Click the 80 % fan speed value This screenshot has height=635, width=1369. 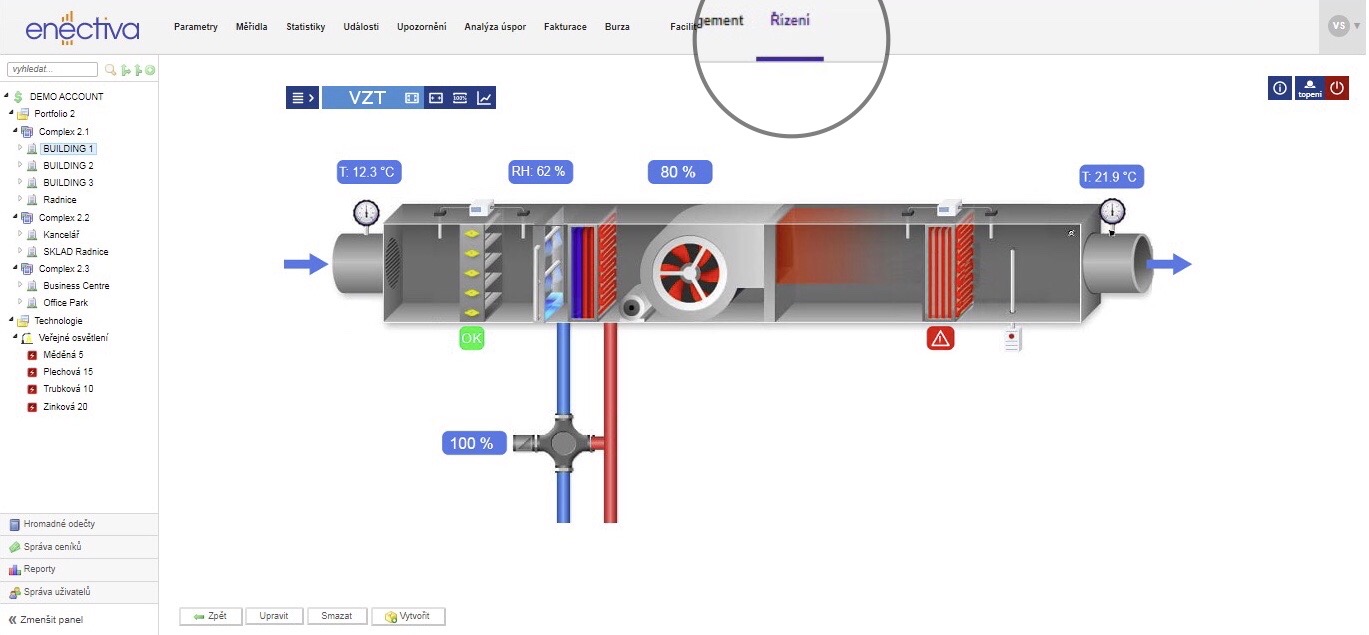[678, 172]
